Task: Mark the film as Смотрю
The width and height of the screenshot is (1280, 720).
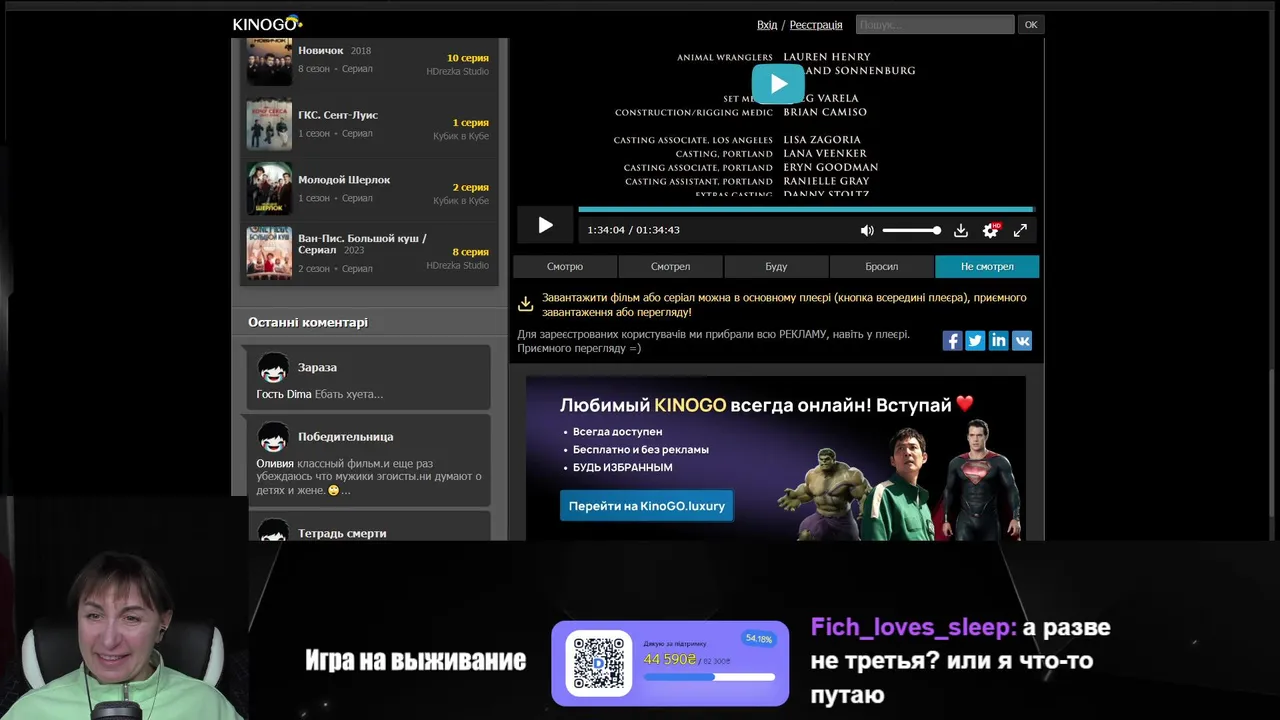Action: coord(565,266)
